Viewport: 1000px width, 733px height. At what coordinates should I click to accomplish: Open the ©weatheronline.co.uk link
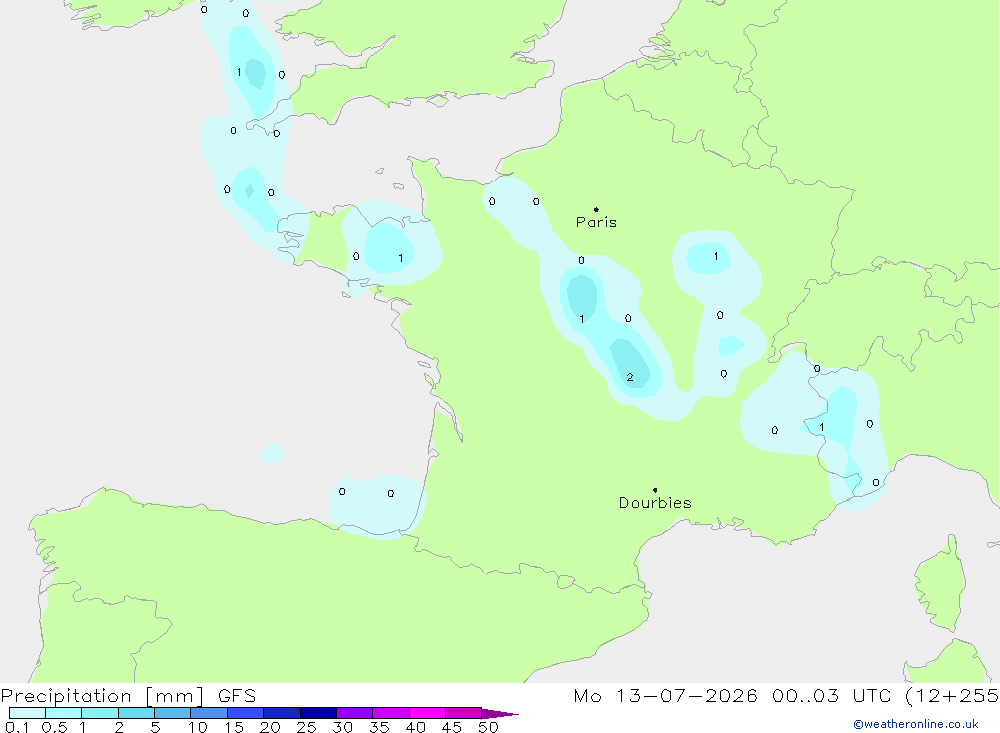[x=916, y=724]
